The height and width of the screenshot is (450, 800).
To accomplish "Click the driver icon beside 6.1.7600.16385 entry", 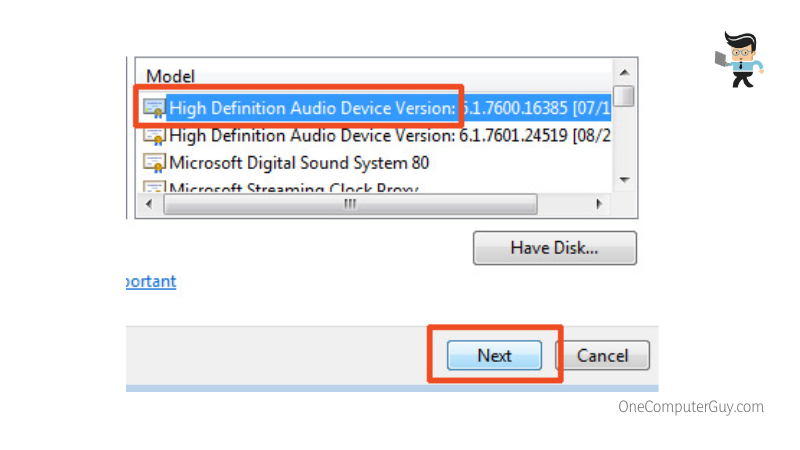I will tap(154, 108).
